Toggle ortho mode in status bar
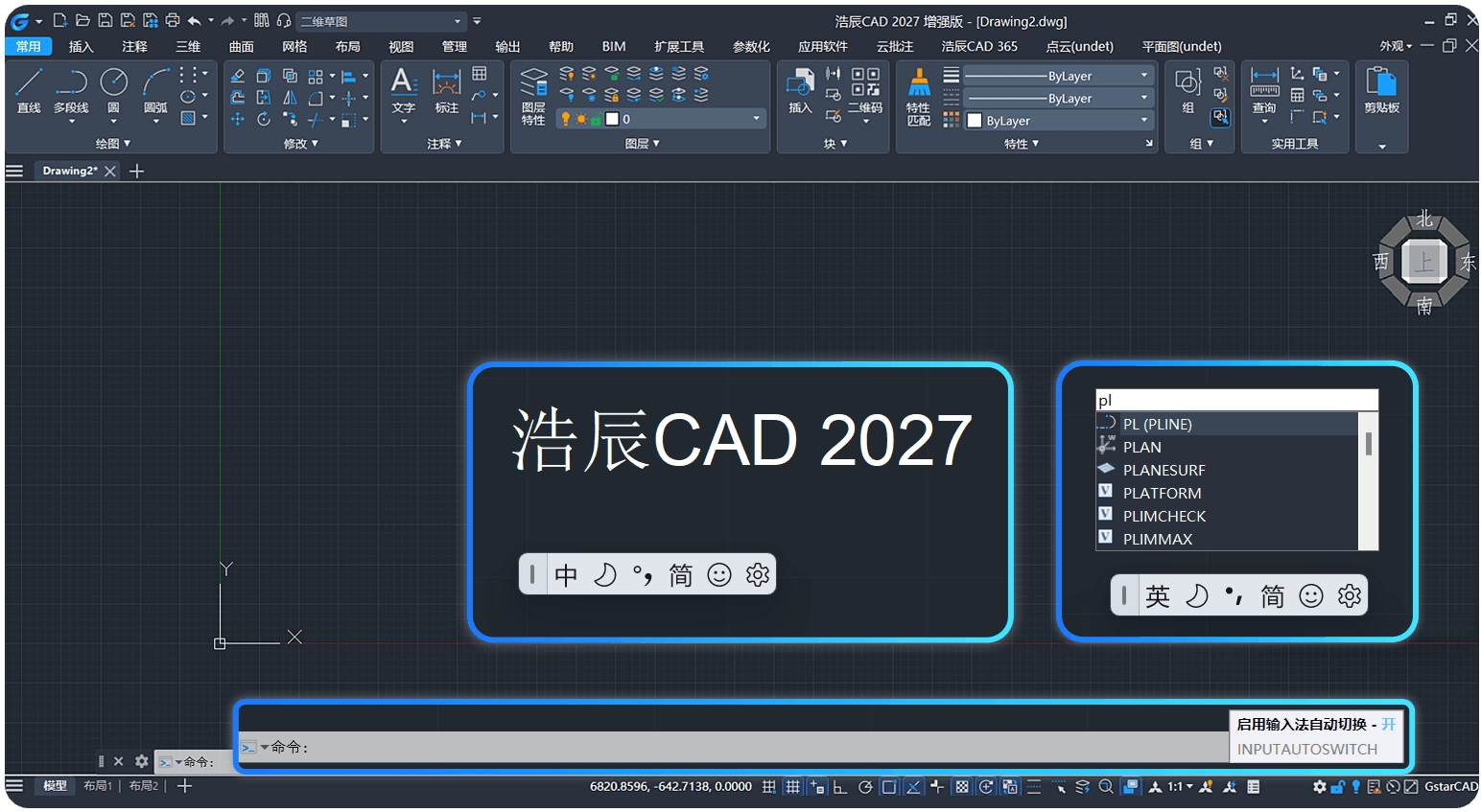This screenshot has width=1481, height=812. (x=840, y=787)
